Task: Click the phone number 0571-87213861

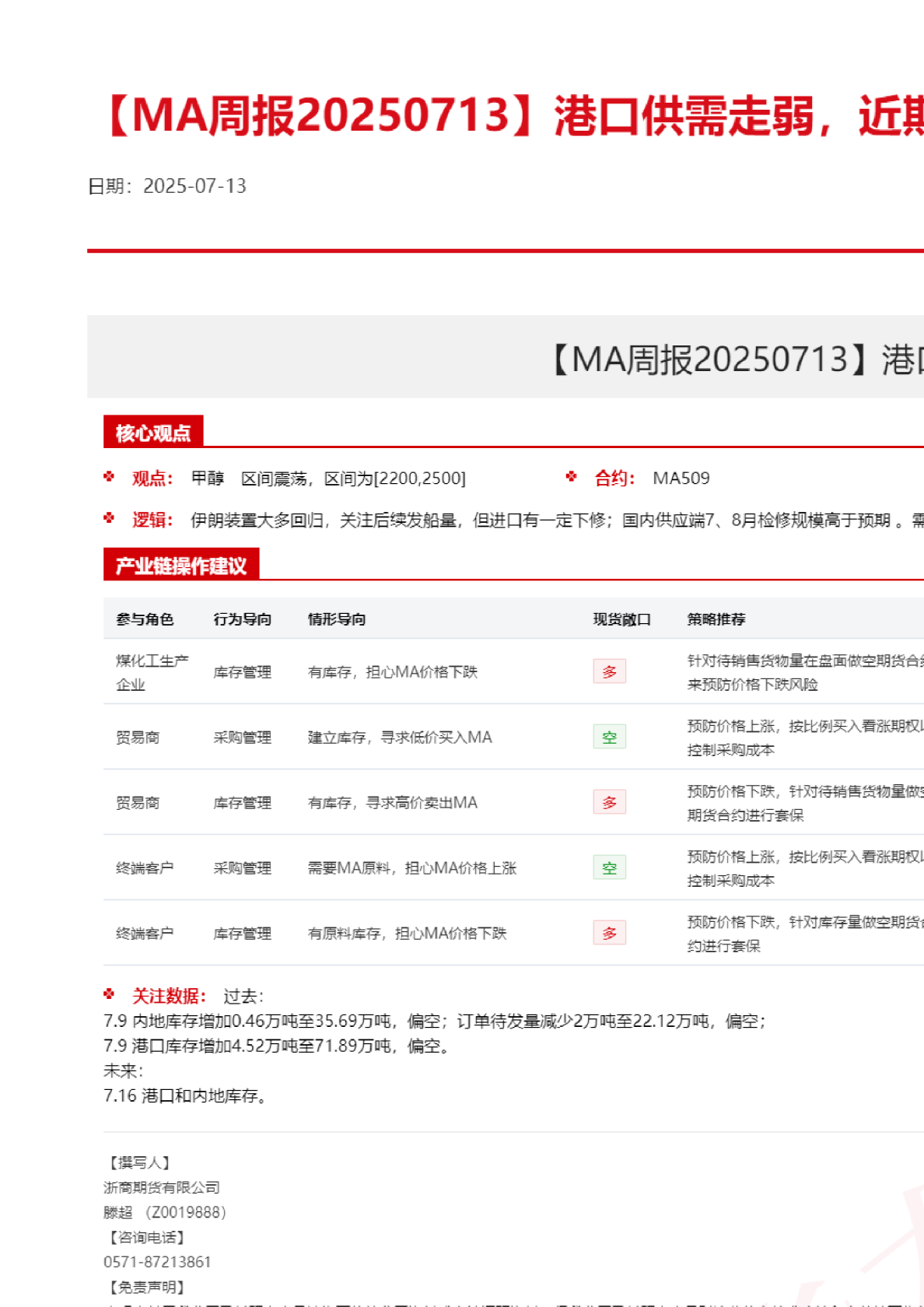Action: (x=157, y=1262)
